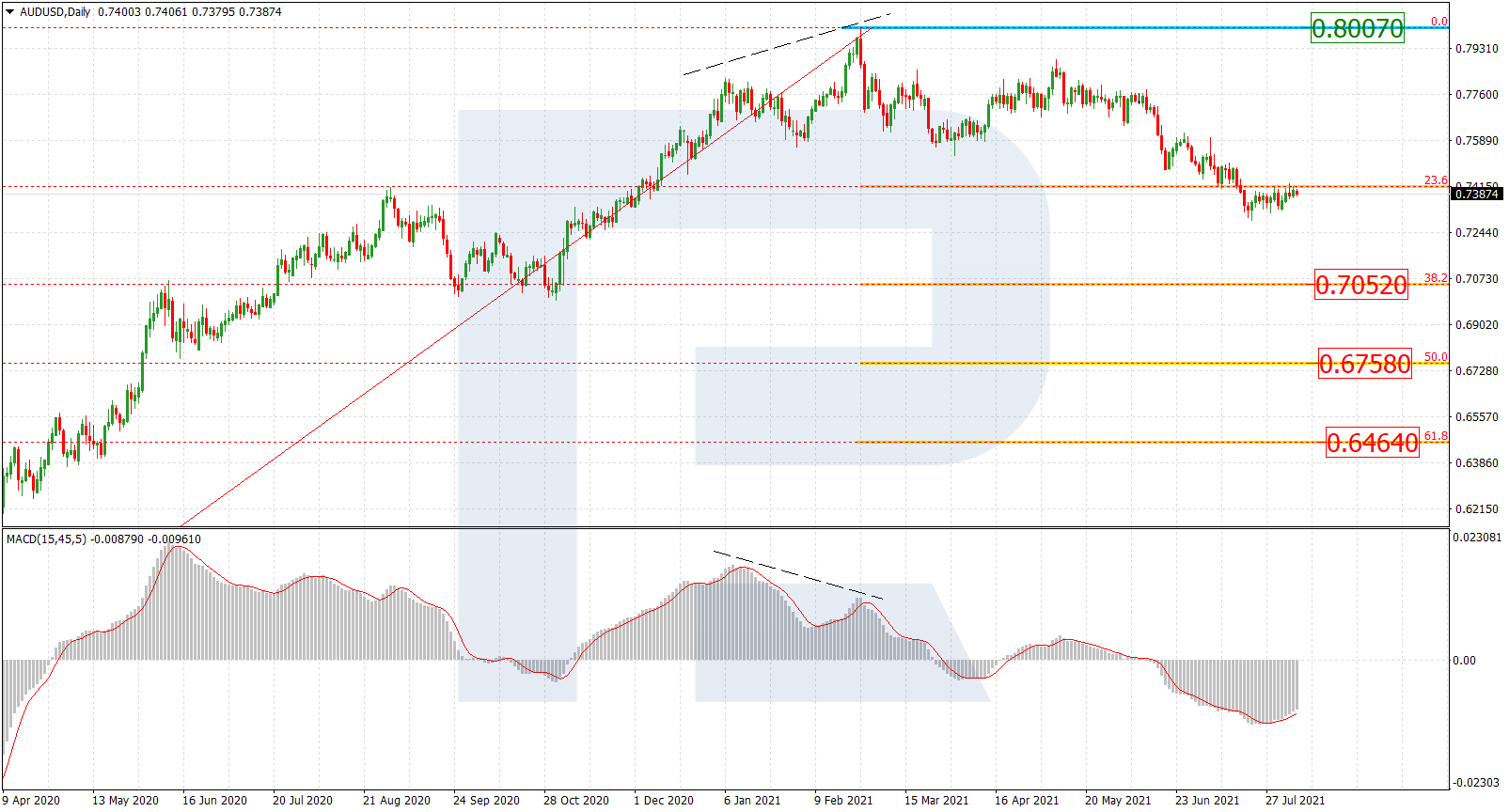Click the AUDUSD,Daily chart title text

click(55, 12)
